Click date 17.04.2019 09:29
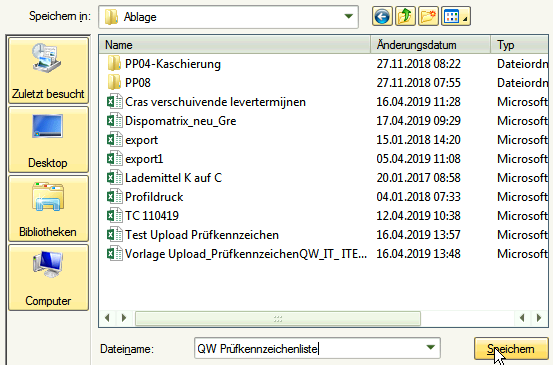553x365 pixels. [x=418, y=121]
